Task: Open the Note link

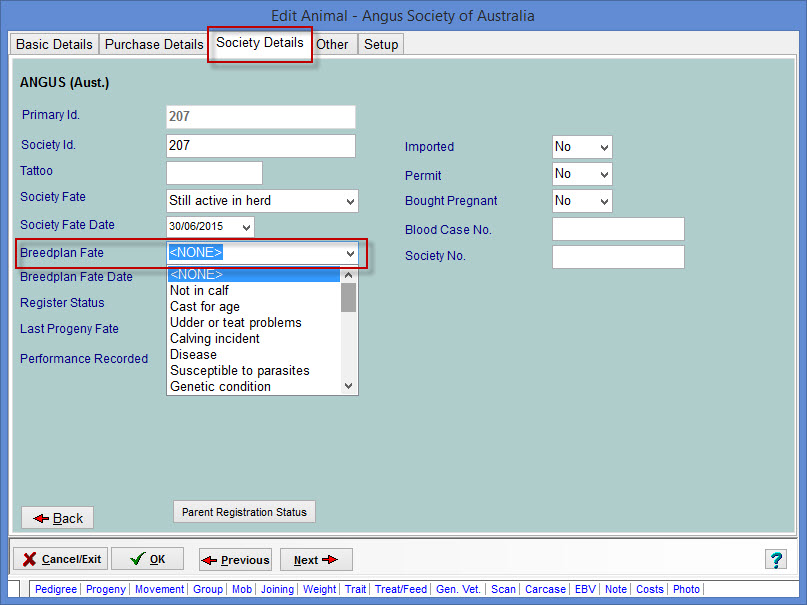Action: (616, 589)
